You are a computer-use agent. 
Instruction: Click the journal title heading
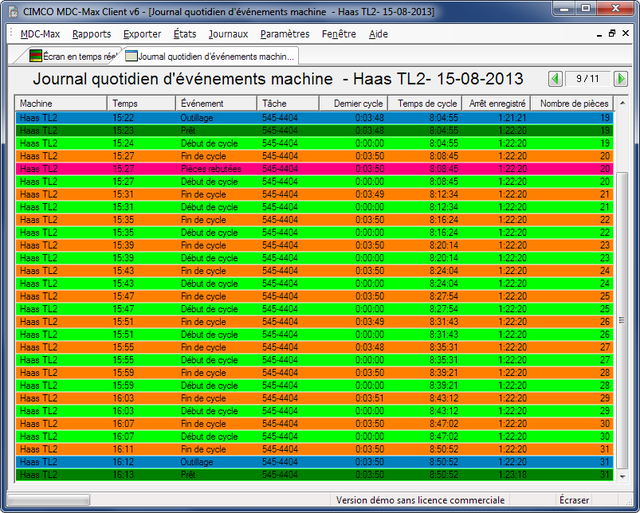click(x=278, y=79)
